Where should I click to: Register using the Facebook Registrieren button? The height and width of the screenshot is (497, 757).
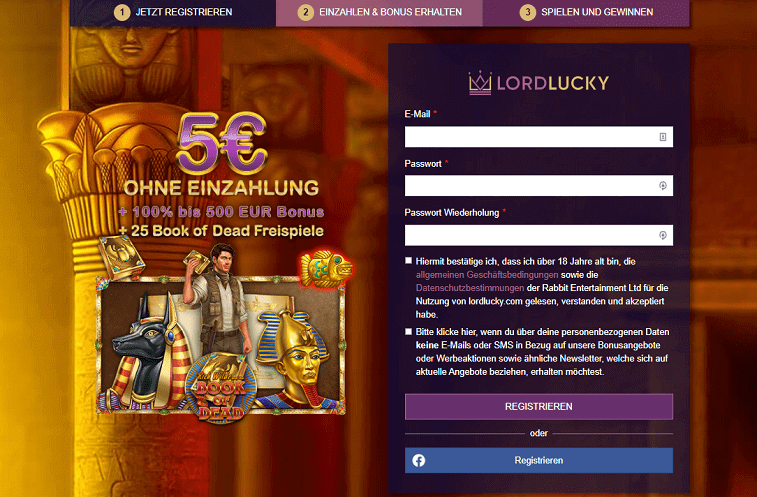pyautogui.click(x=539, y=460)
